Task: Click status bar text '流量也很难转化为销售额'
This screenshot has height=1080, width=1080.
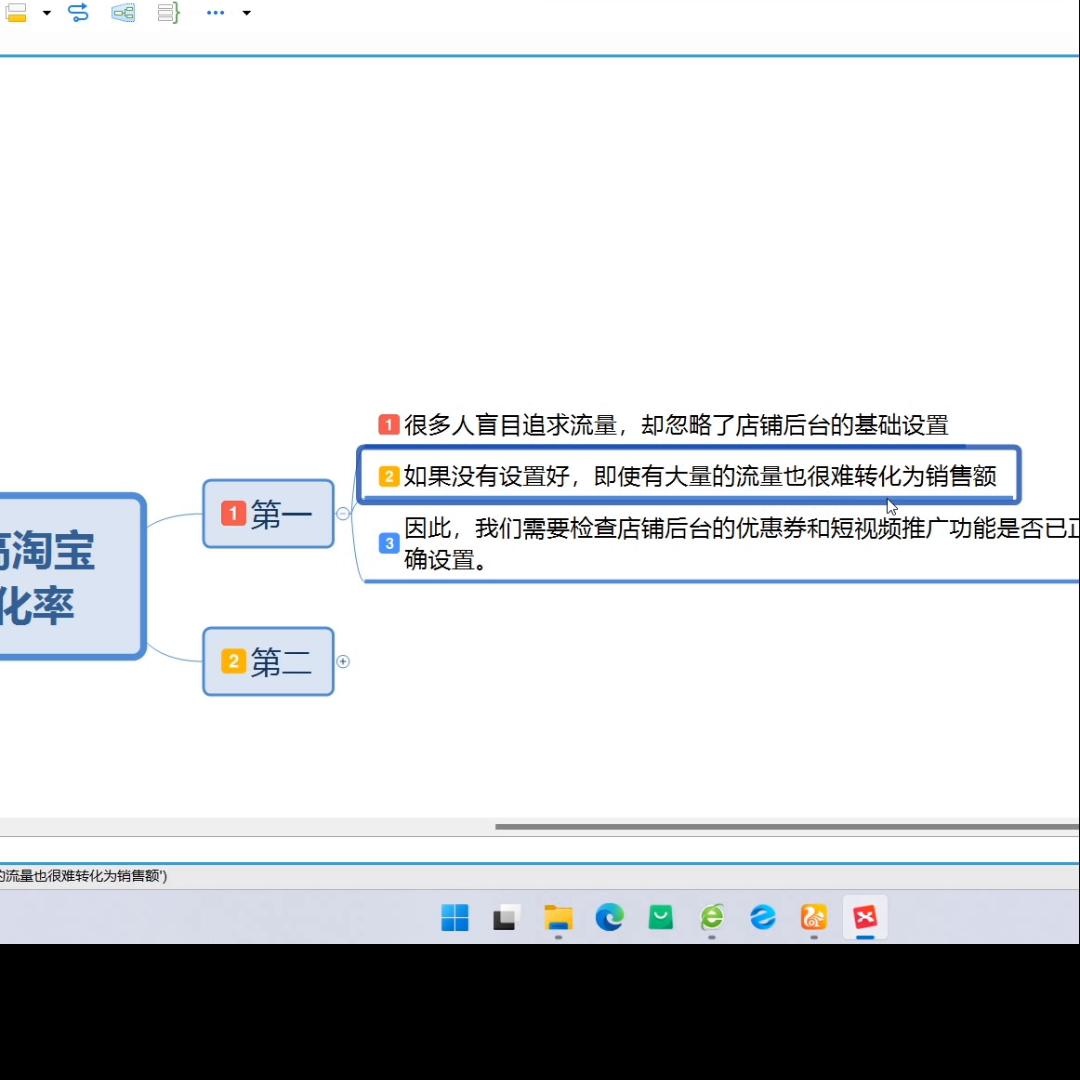Action: (83, 876)
